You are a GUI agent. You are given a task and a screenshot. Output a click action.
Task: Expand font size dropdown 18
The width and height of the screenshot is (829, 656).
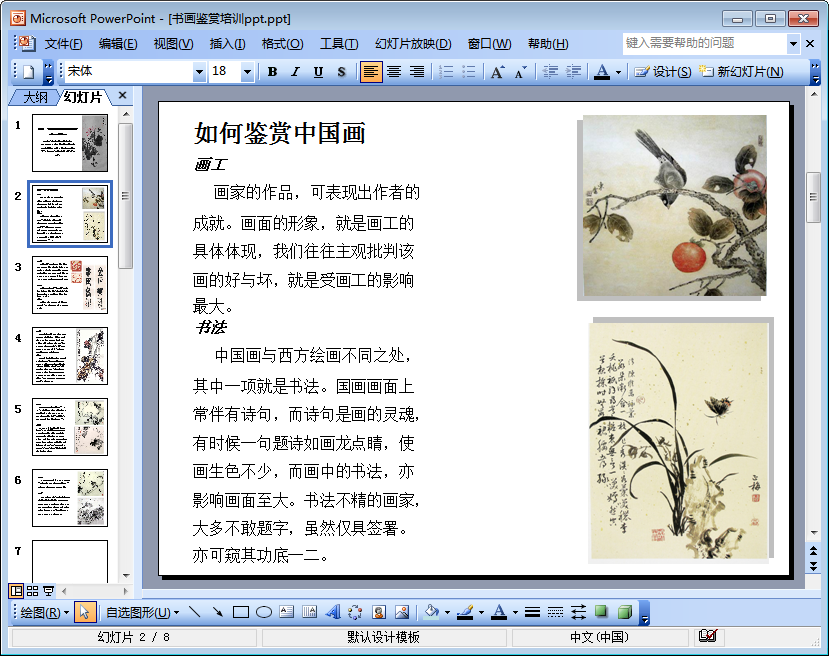[x=247, y=71]
